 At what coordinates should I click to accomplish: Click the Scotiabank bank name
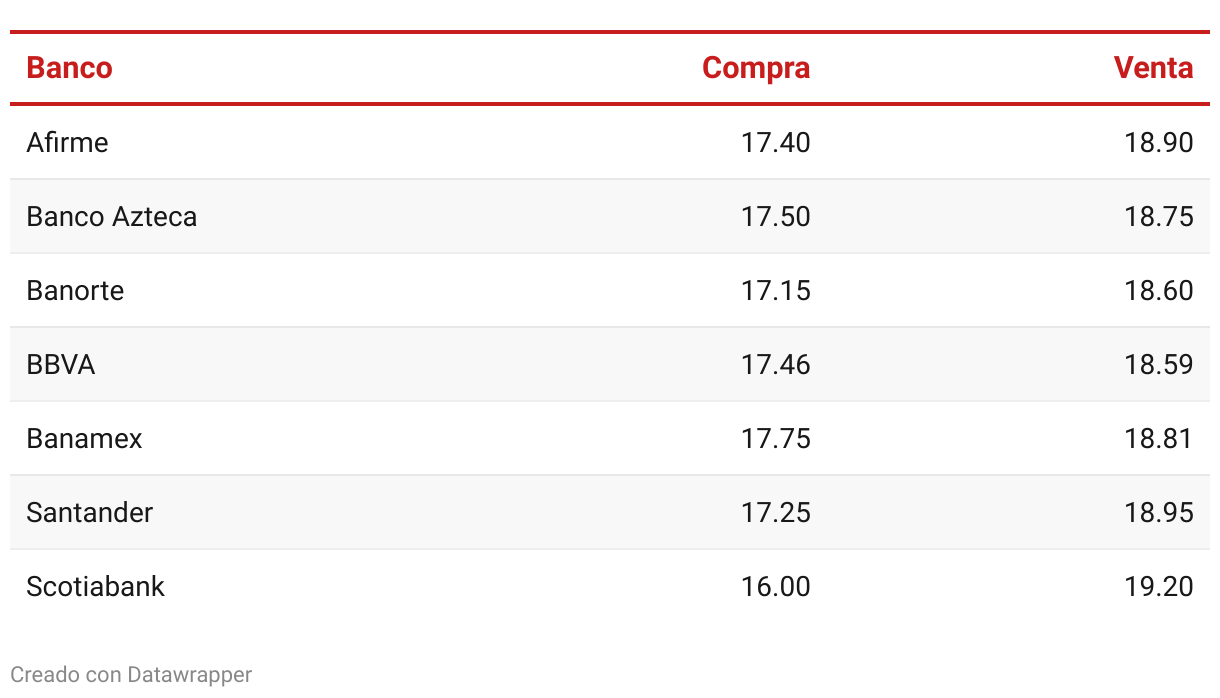(x=95, y=586)
